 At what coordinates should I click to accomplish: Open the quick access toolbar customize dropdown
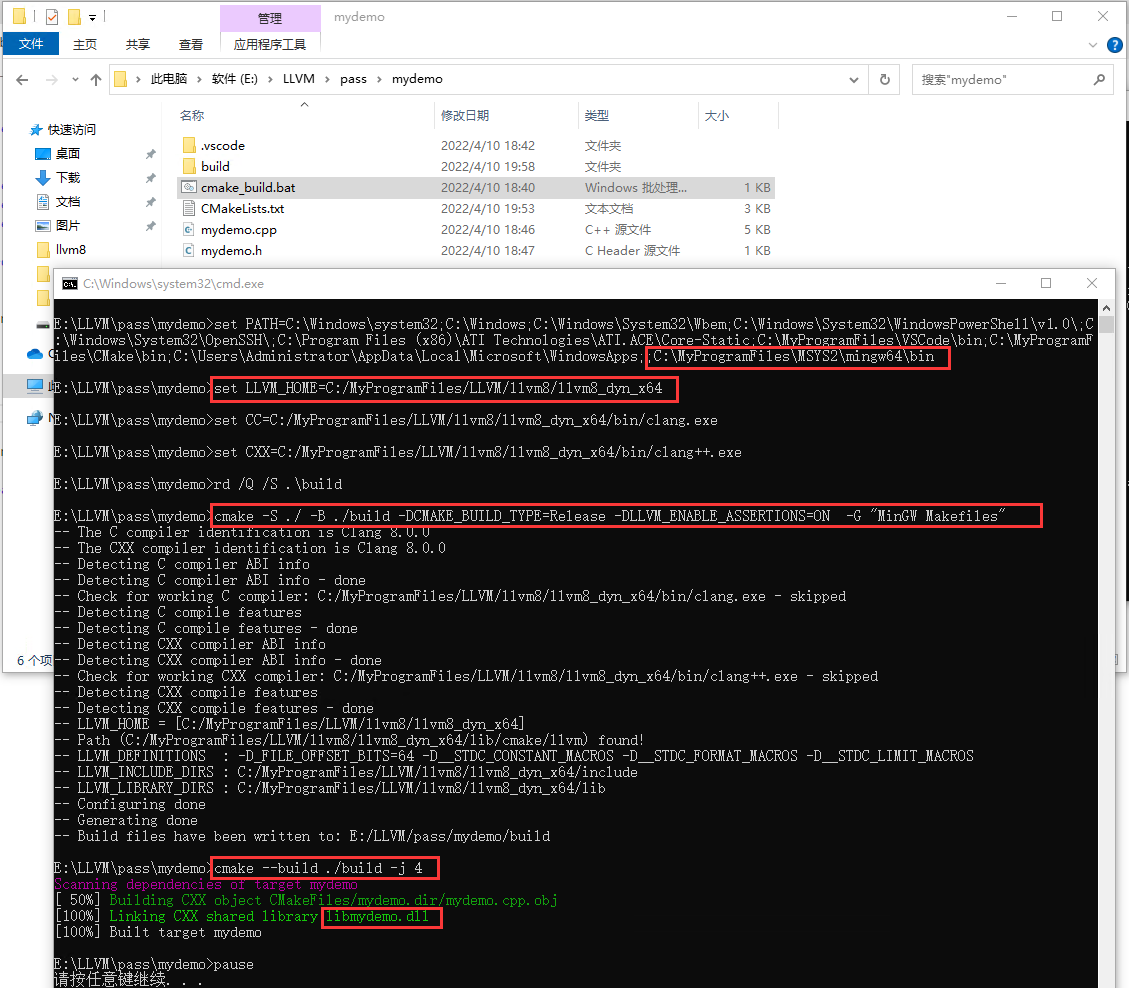click(x=92, y=17)
